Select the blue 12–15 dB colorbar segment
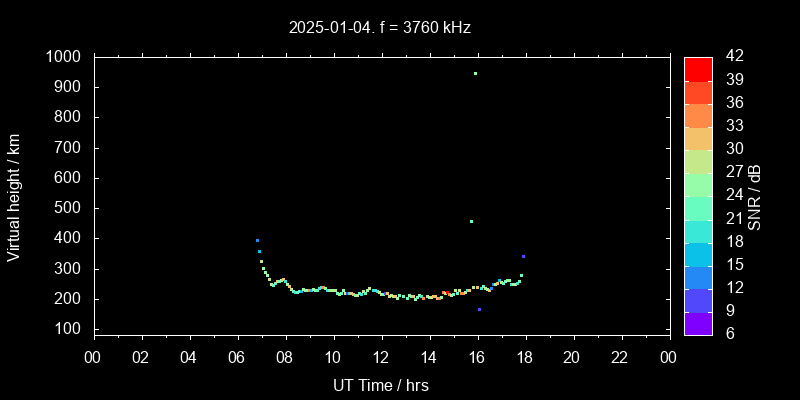The width and height of the screenshot is (800, 400). [697, 276]
